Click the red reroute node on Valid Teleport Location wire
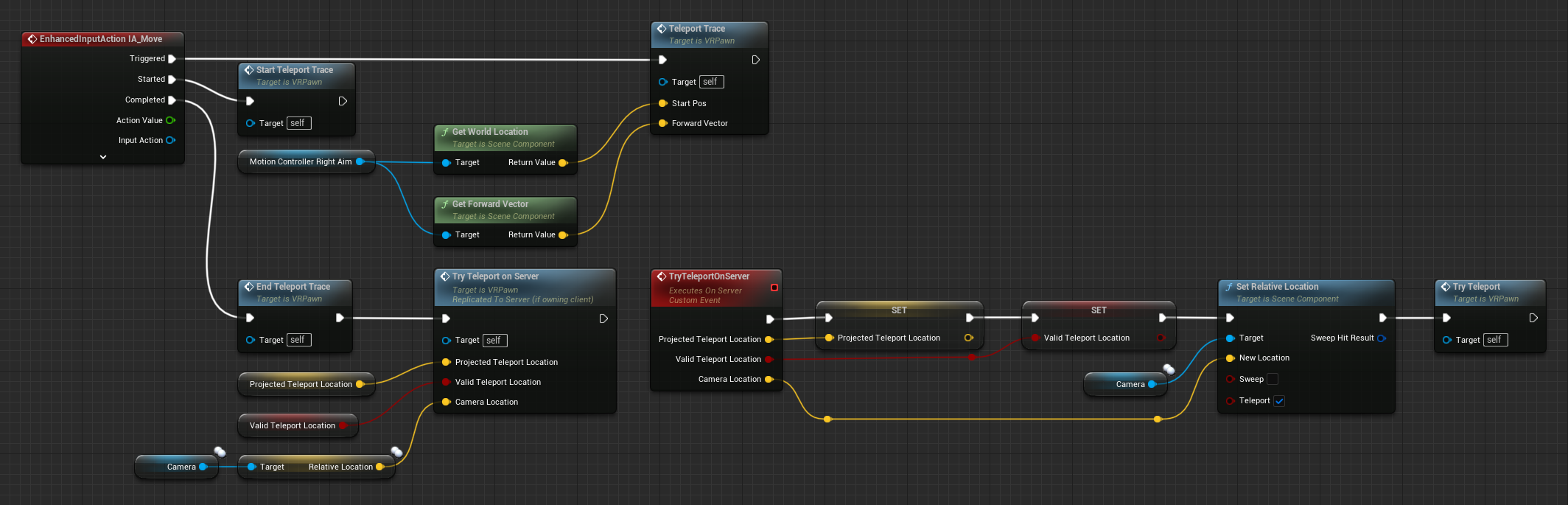1568x505 pixels. click(x=971, y=357)
